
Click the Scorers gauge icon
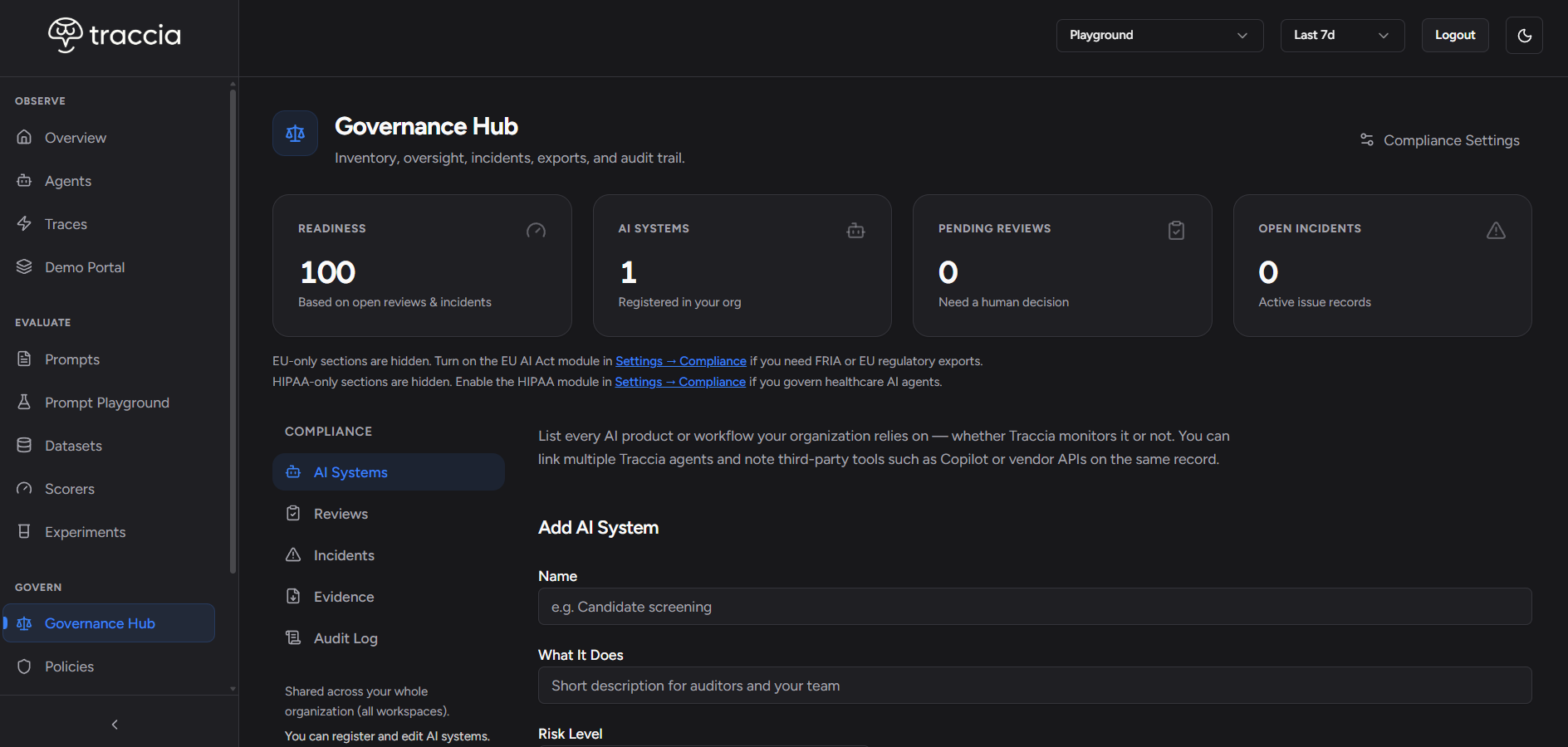click(24, 488)
